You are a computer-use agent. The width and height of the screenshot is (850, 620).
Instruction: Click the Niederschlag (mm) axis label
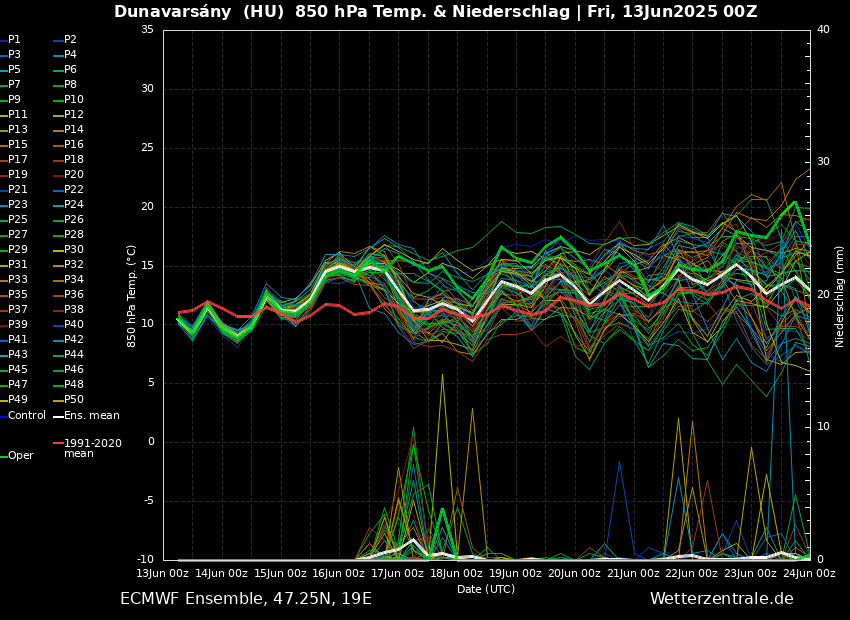point(840,296)
